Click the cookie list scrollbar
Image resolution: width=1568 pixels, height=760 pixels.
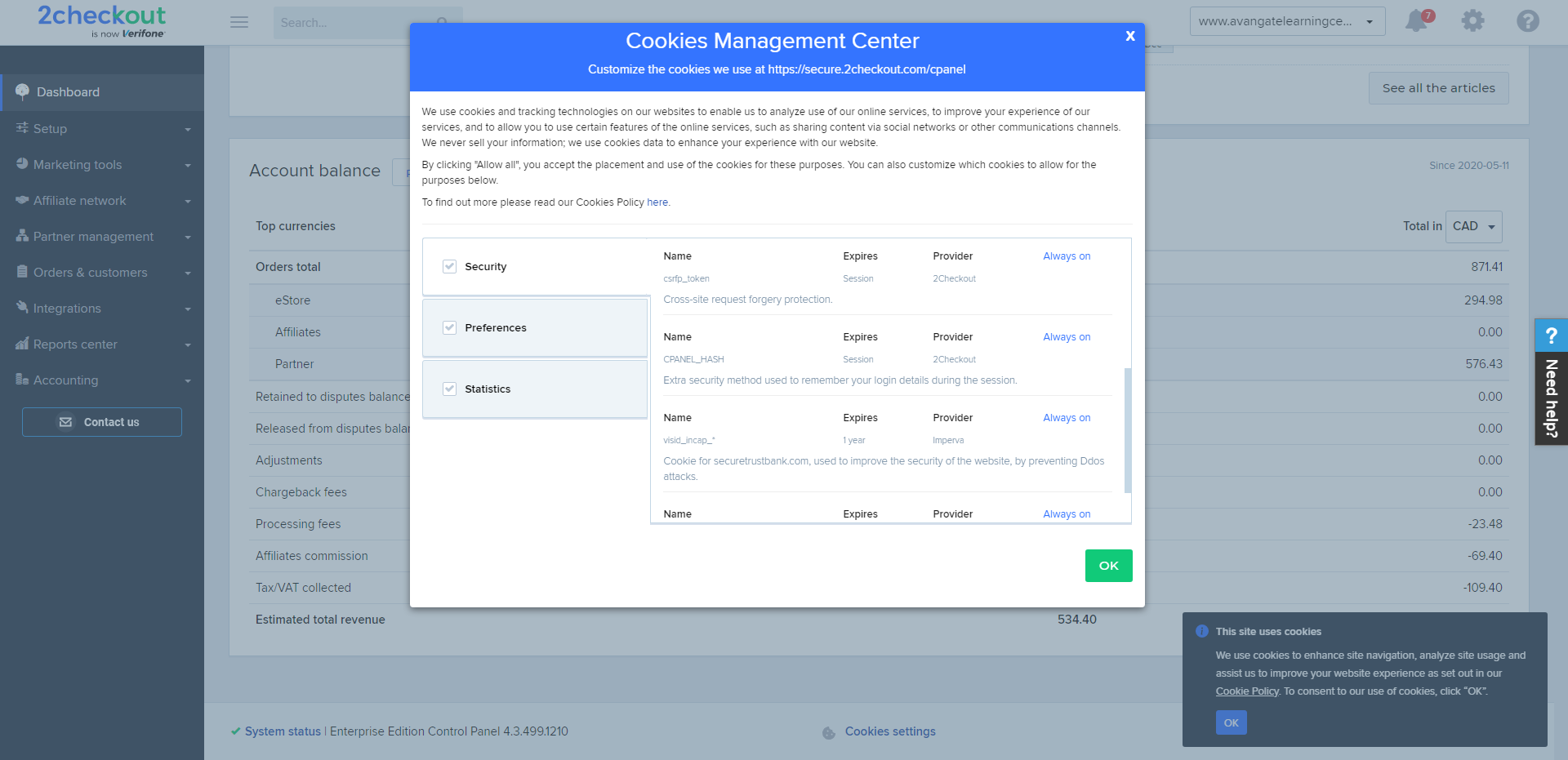click(1128, 430)
